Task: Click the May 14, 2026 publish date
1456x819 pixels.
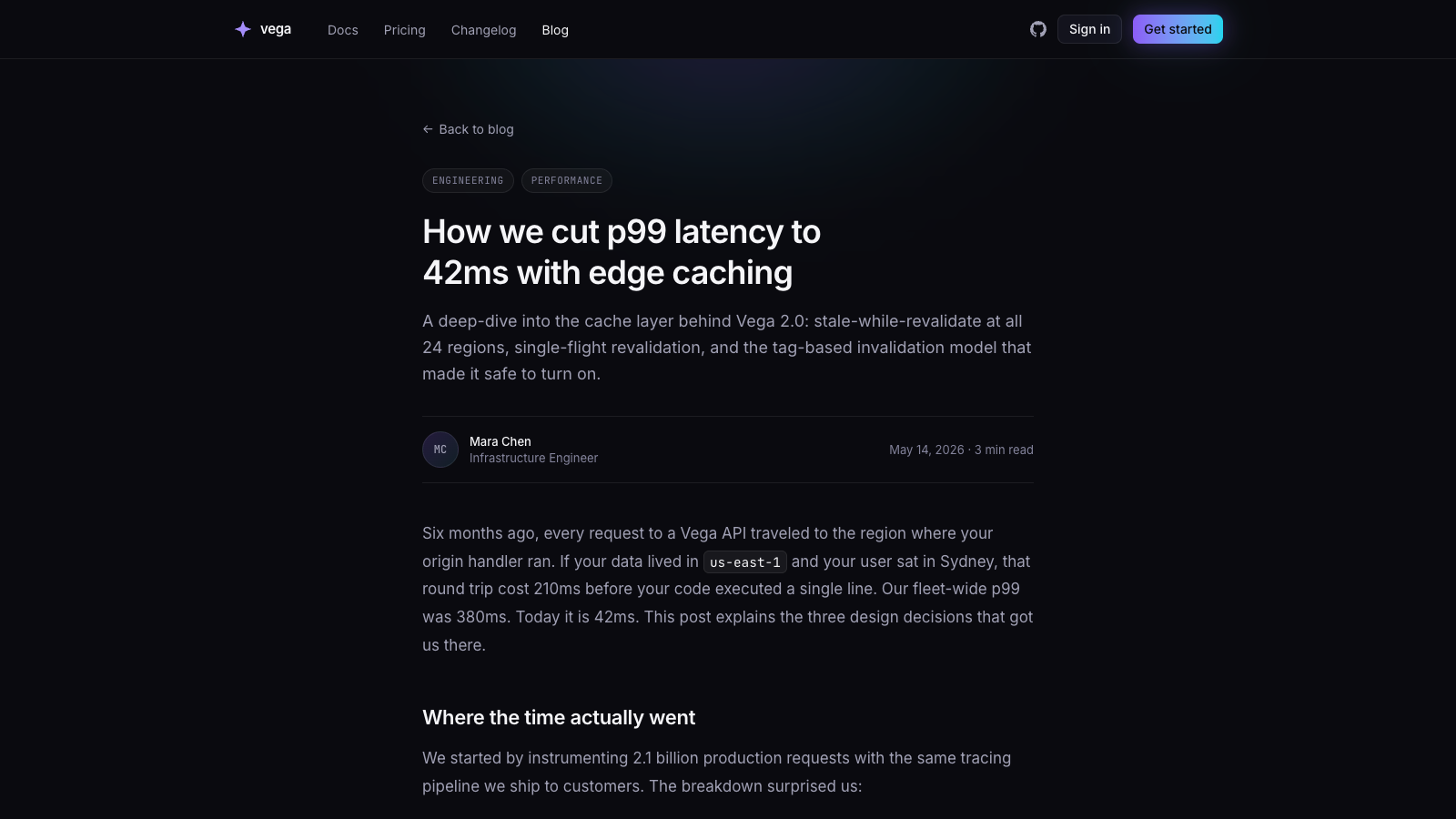Action: [x=926, y=450]
